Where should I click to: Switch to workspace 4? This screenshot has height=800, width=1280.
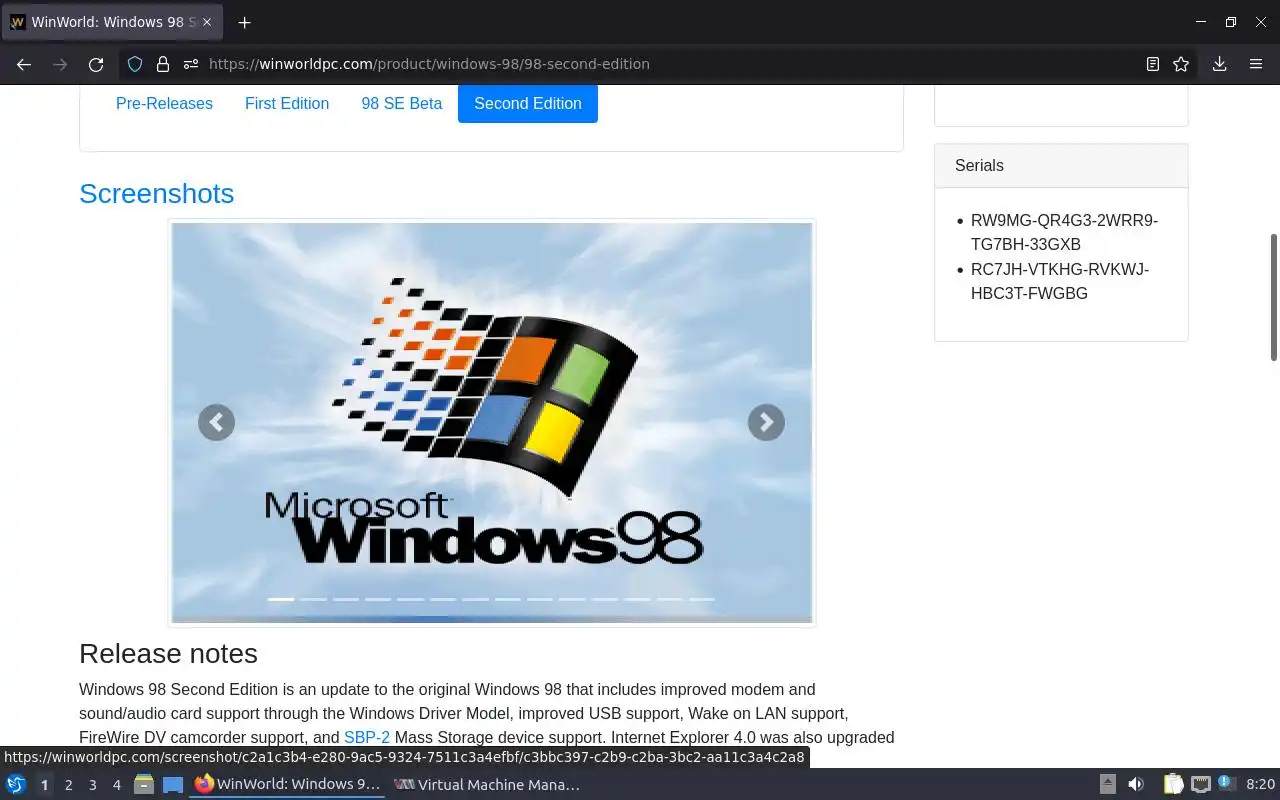click(x=116, y=785)
